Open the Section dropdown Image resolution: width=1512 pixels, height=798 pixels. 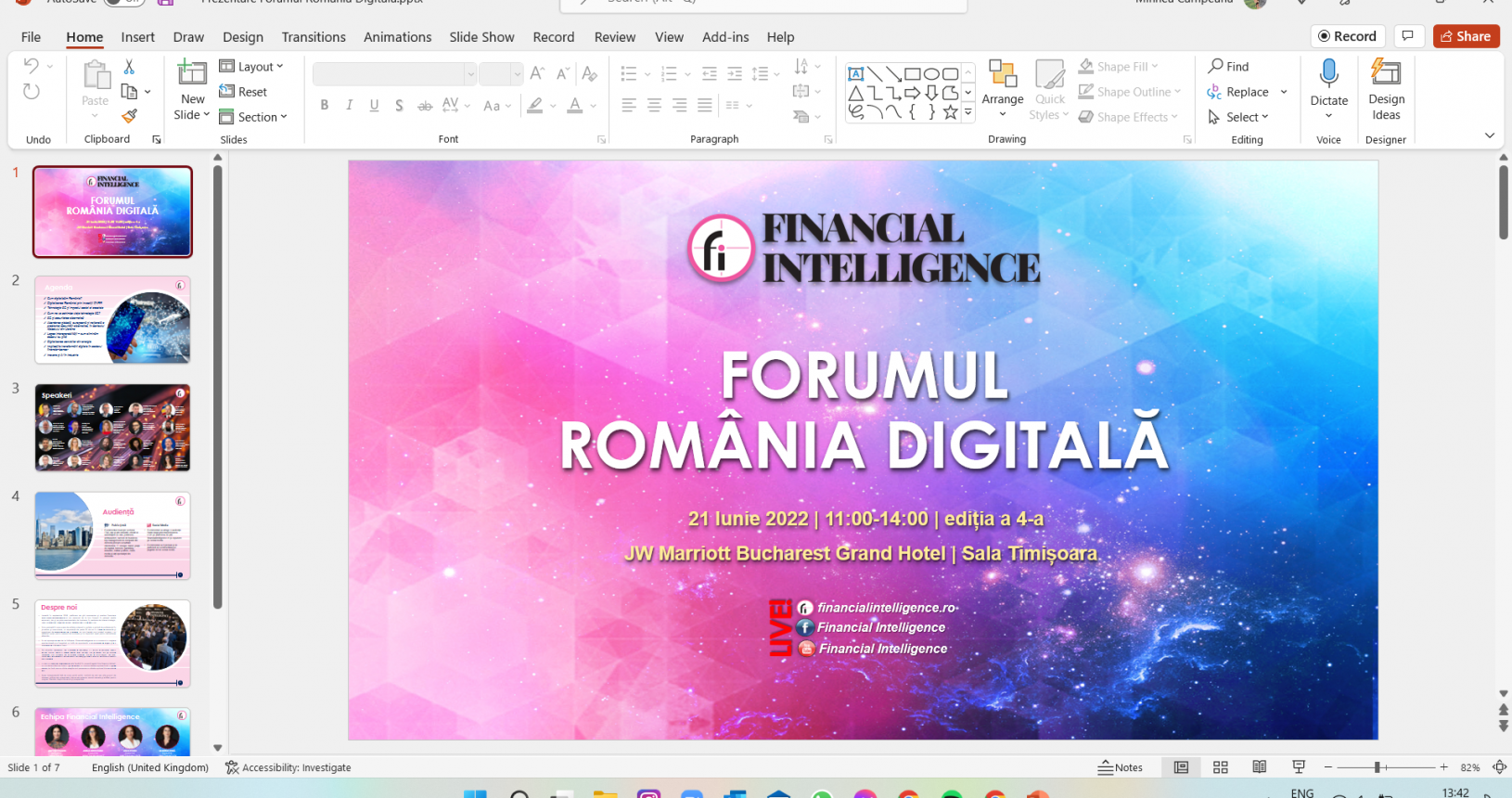coord(253,117)
